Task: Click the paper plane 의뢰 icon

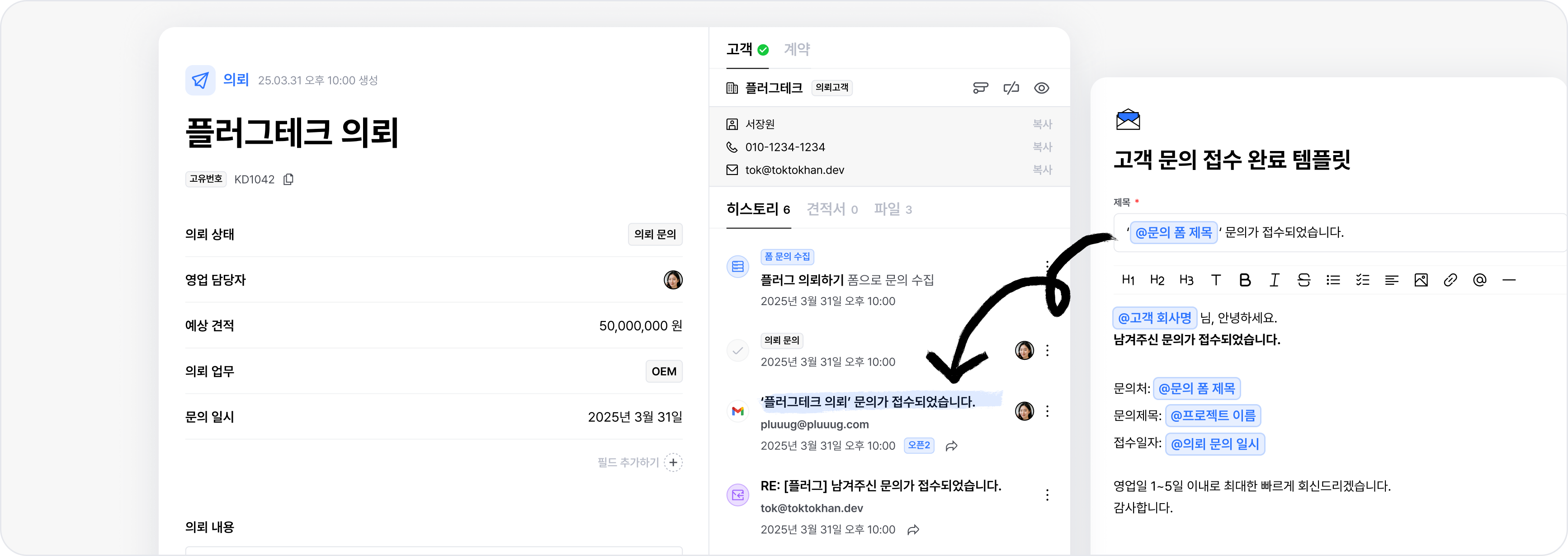Action: (x=200, y=80)
